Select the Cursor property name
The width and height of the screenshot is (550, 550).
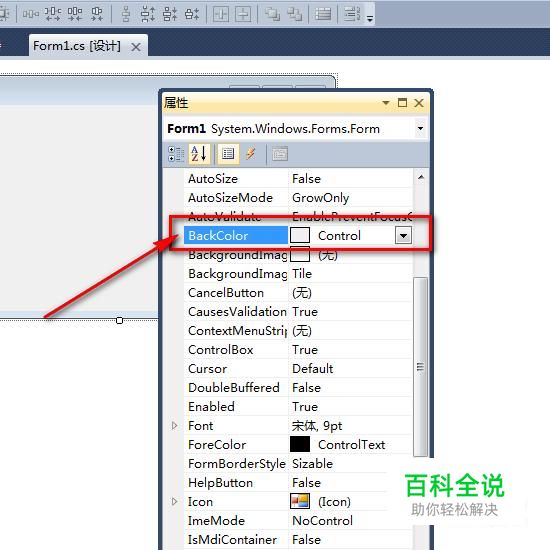(x=207, y=369)
